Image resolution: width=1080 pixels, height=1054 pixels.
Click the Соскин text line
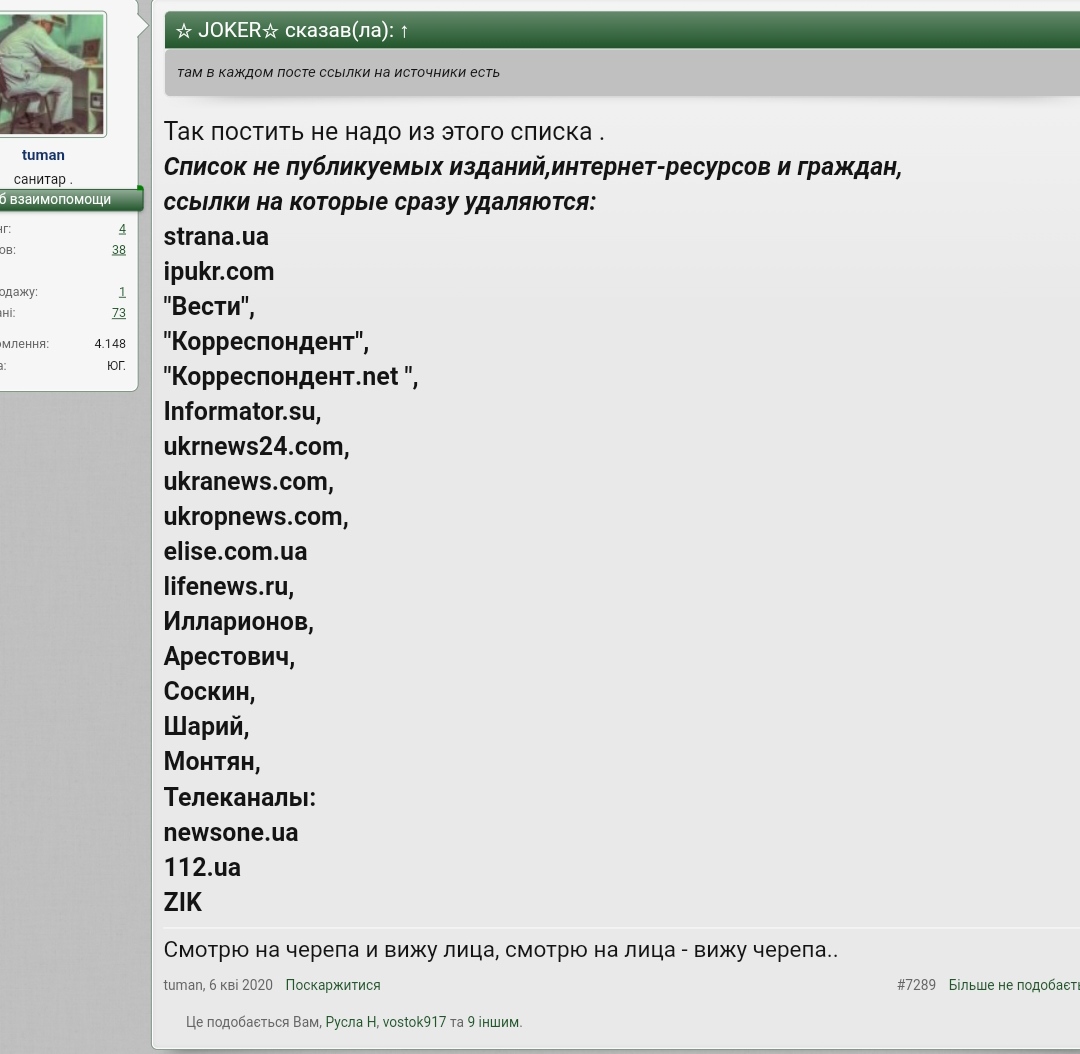click(x=209, y=692)
